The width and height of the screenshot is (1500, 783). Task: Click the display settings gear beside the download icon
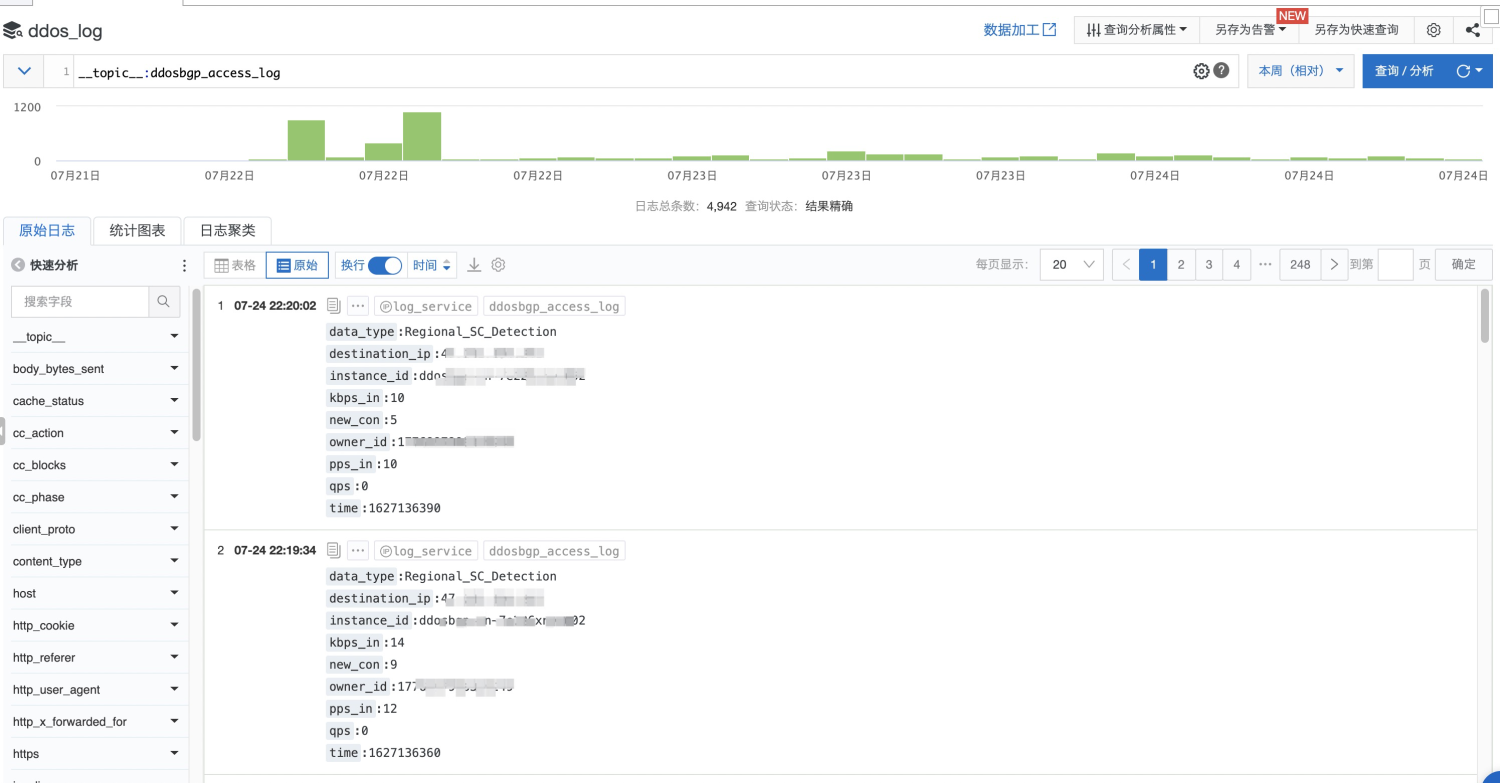[x=498, y=264]
